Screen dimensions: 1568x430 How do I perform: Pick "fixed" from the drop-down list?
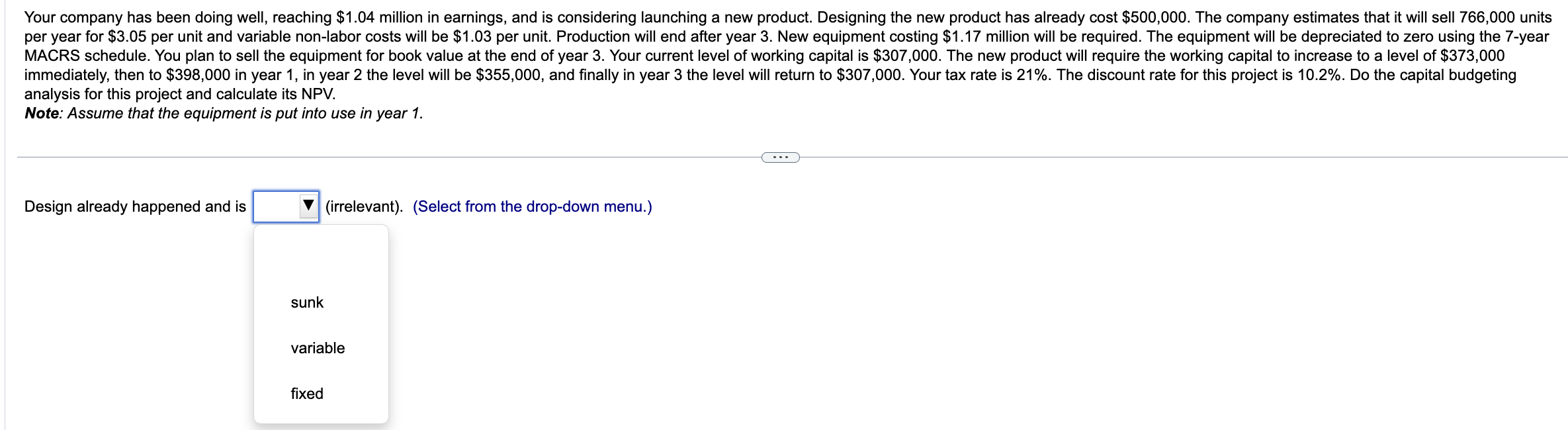point(306,394)
